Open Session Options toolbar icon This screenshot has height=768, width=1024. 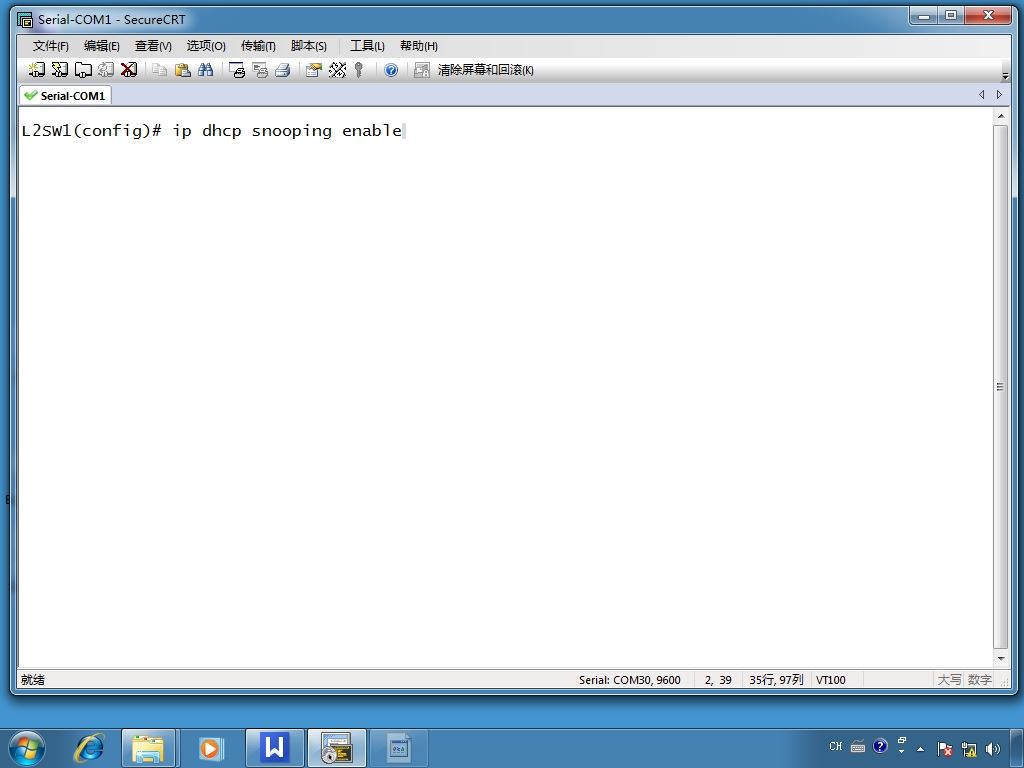(313, 70)
